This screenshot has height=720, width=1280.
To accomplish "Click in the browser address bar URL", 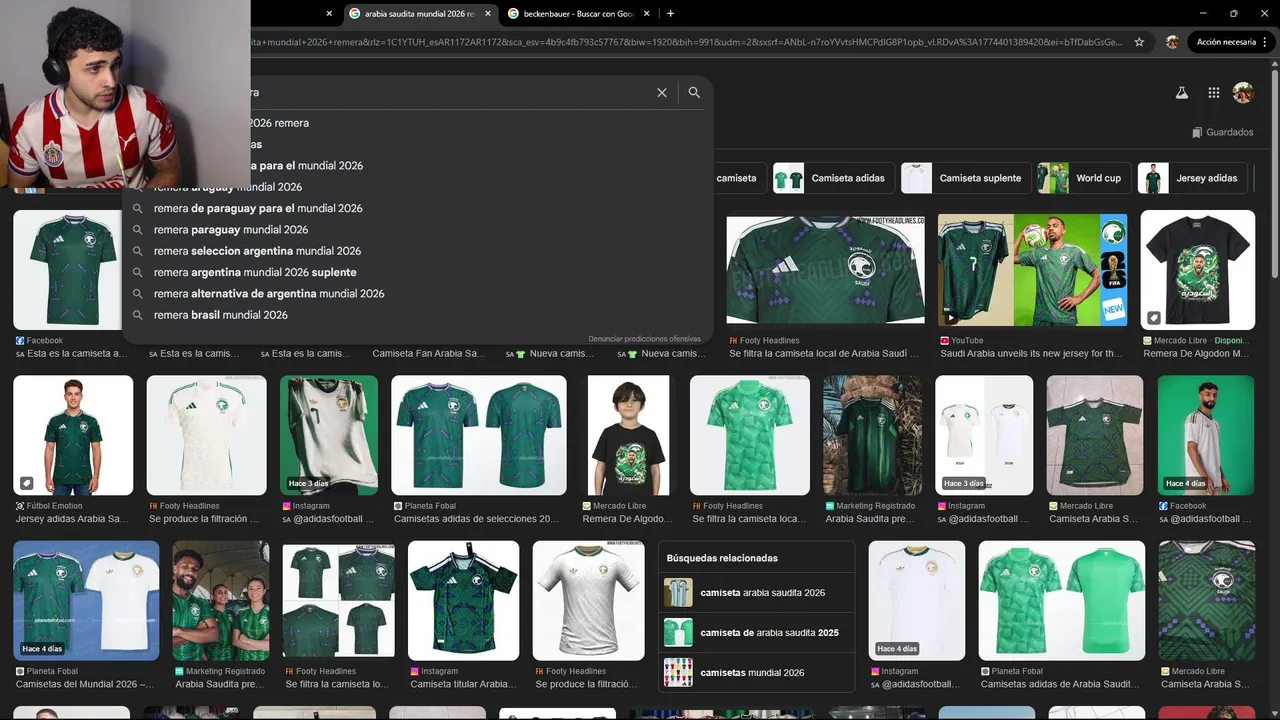I will (685, 42).
